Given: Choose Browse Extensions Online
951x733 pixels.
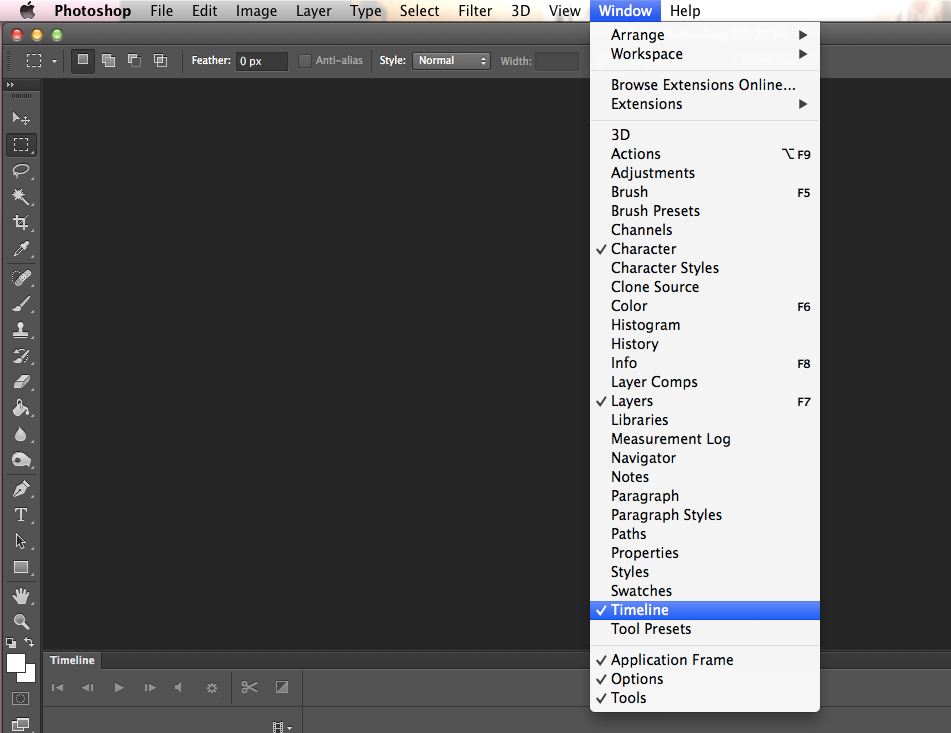Looking at the screenshot, I should (705, 85).
